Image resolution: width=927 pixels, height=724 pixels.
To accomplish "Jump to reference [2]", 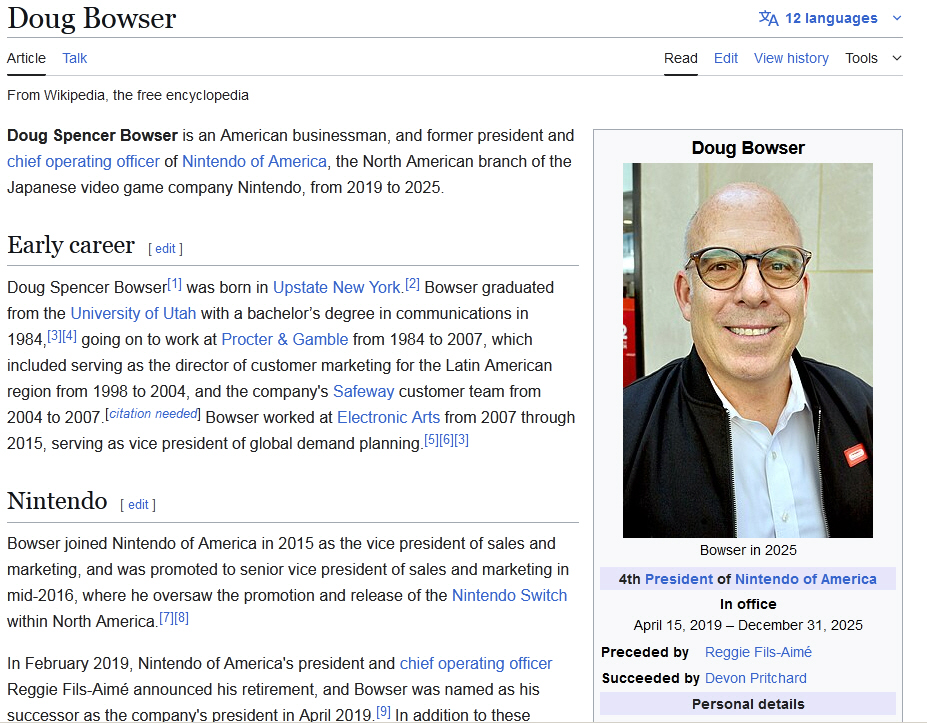I will (x=412, y=284).
